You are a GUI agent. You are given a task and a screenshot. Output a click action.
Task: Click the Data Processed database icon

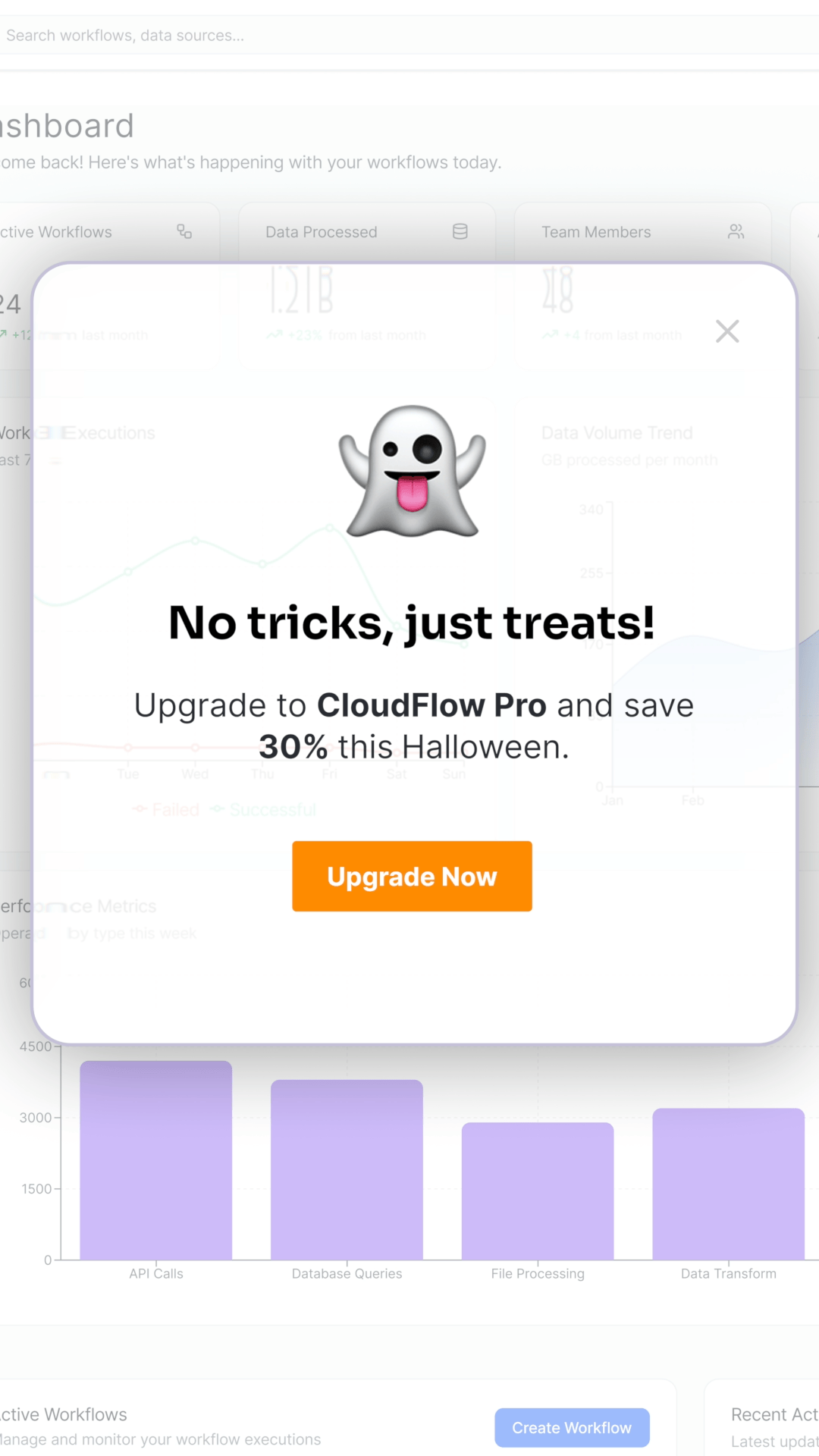[460, 232]
